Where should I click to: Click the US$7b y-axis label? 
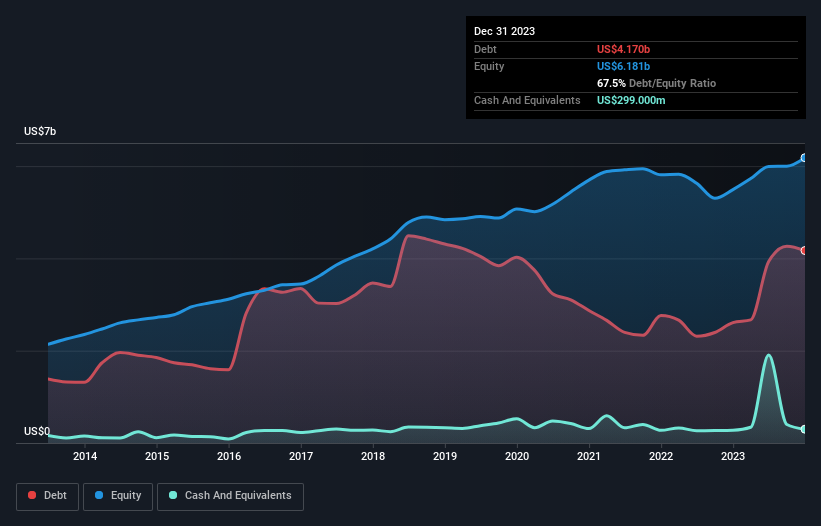(x=40, y=131)
